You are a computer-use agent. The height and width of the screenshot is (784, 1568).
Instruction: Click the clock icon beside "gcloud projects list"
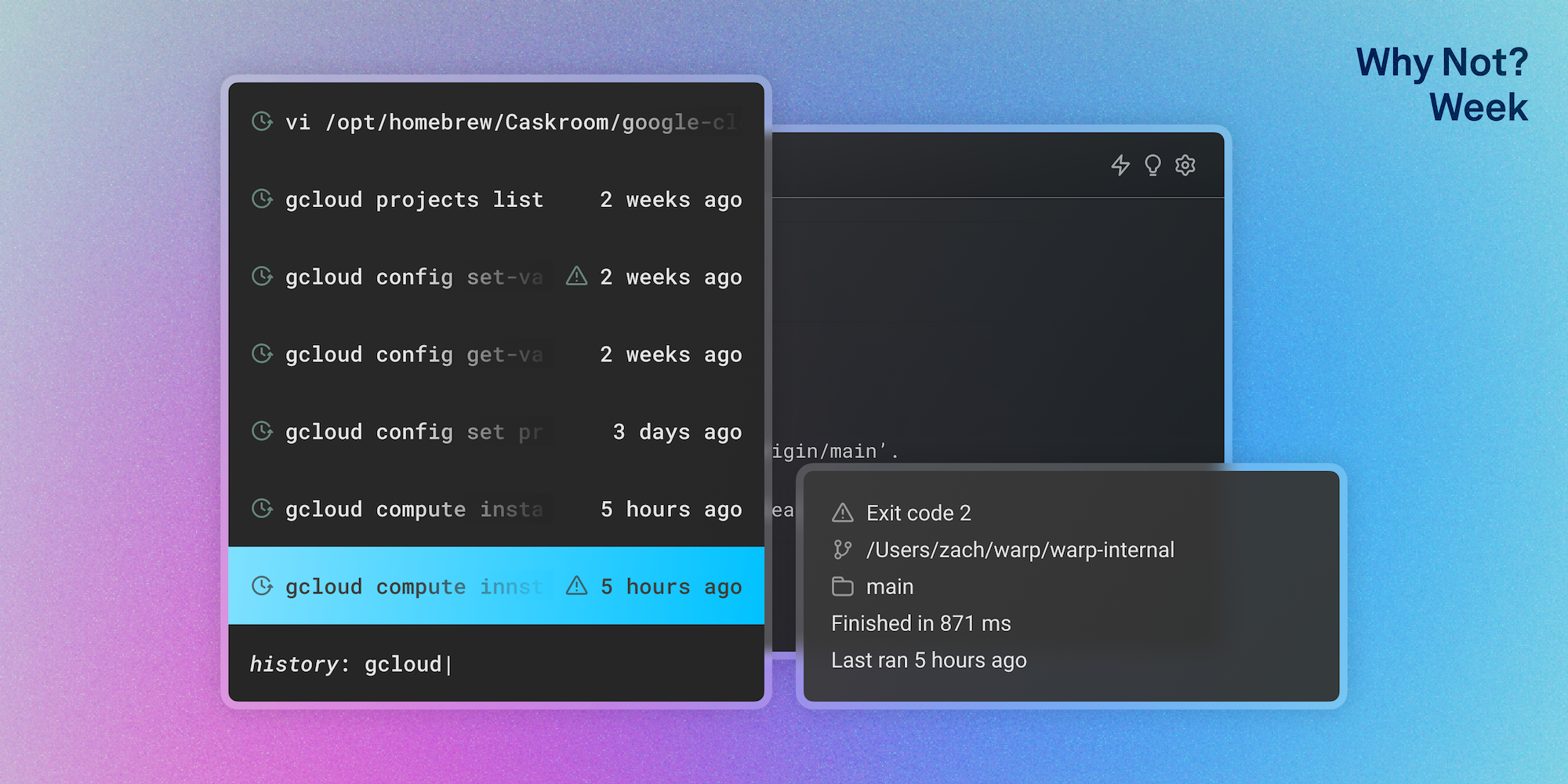coord(261,199)
